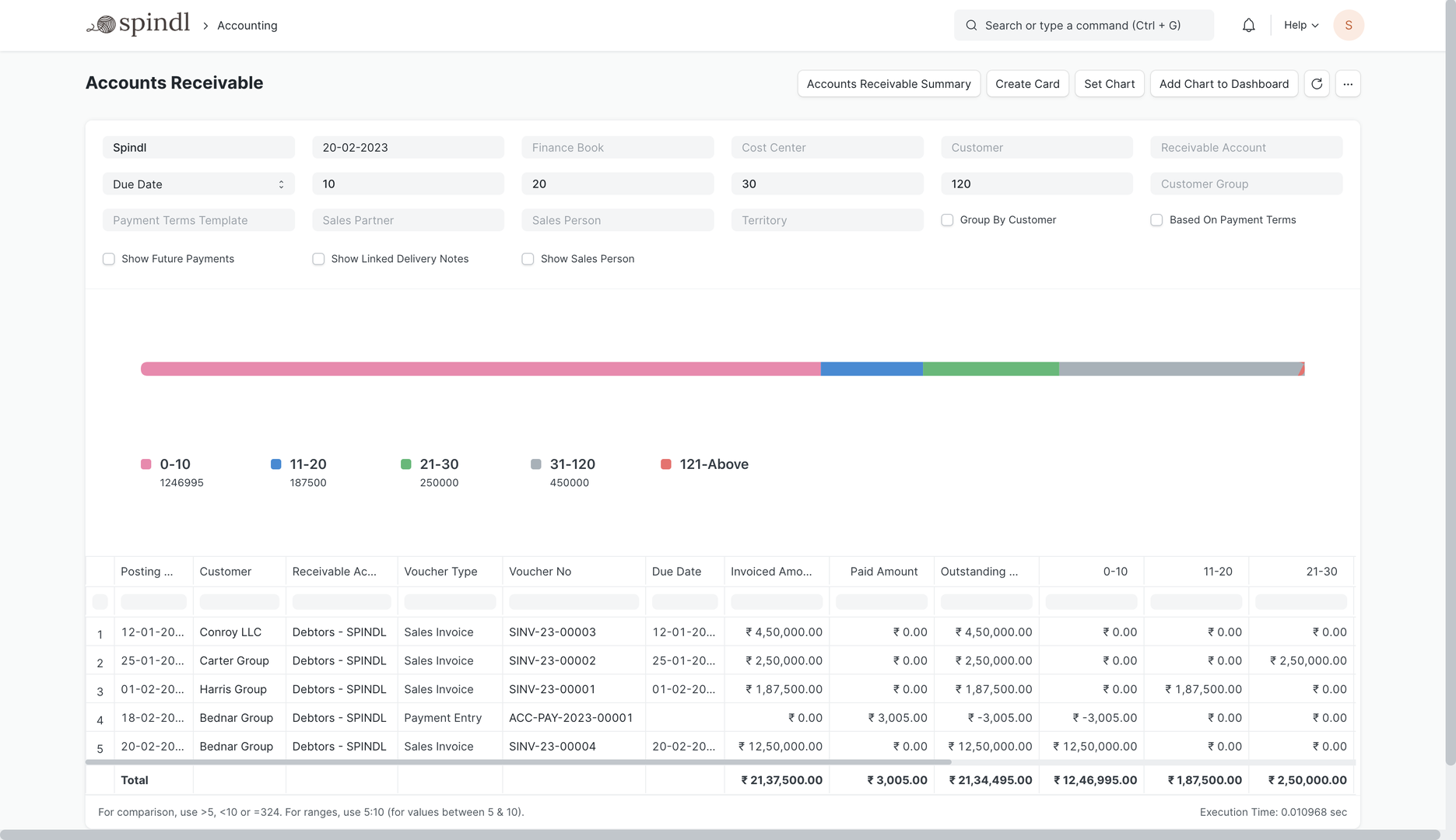Viewport: 1456px width, 840px height.
Task: Click the Payment Entry voucher type cell
Action: pos(450,718)
